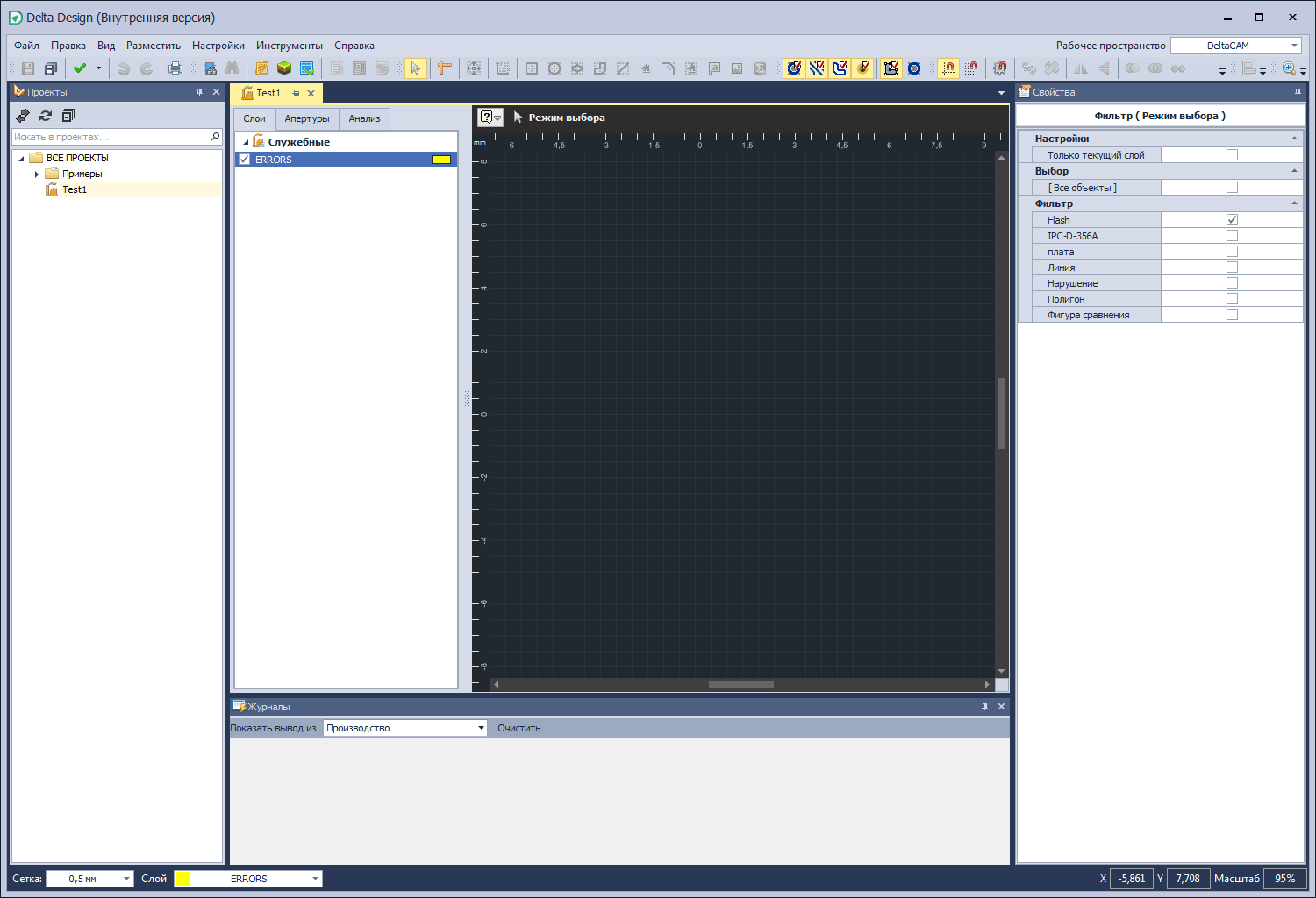Toggle the highlighted magnet snap icon

pyautogui.click(x=948, y=68)
